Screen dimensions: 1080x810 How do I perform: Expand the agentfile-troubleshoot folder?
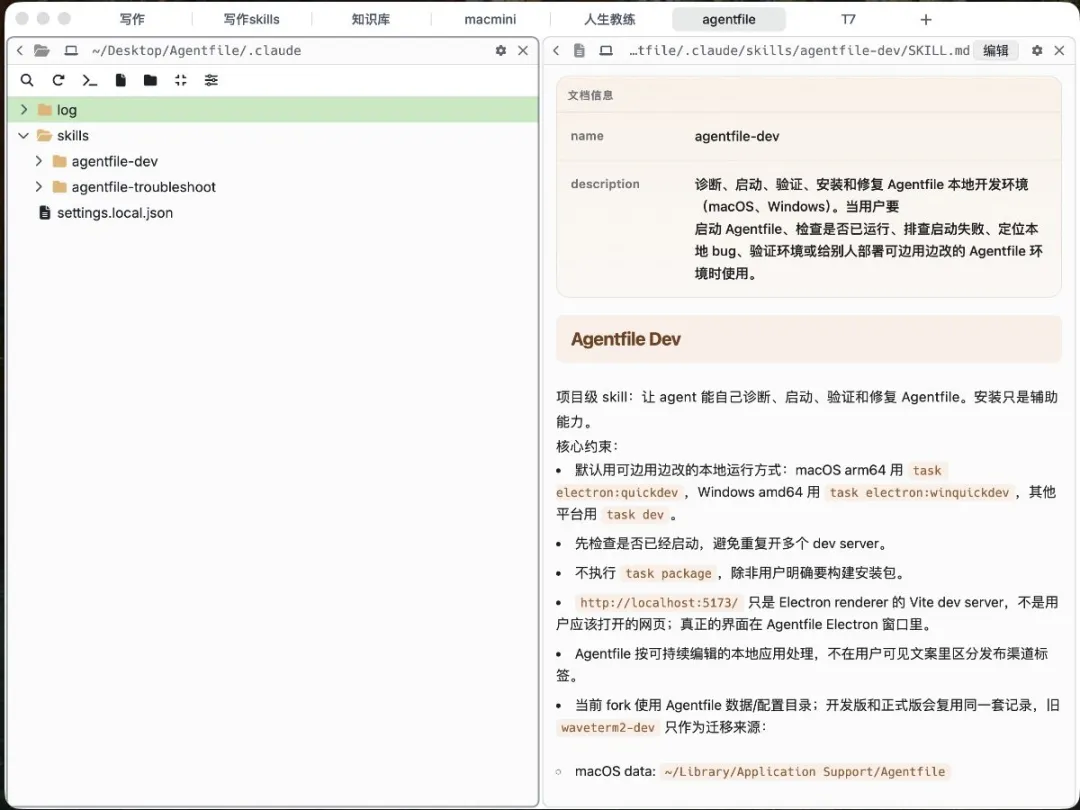tap(39, 187)
